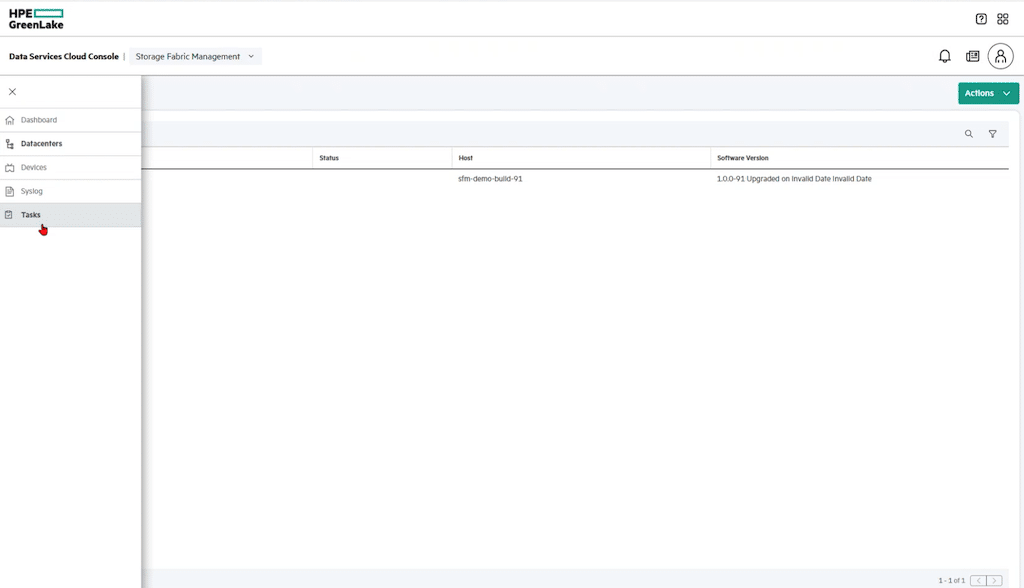Screen dimensions: 1024x588
Task: Go to Dashboard menu item
Action: [x=71, y=120]
